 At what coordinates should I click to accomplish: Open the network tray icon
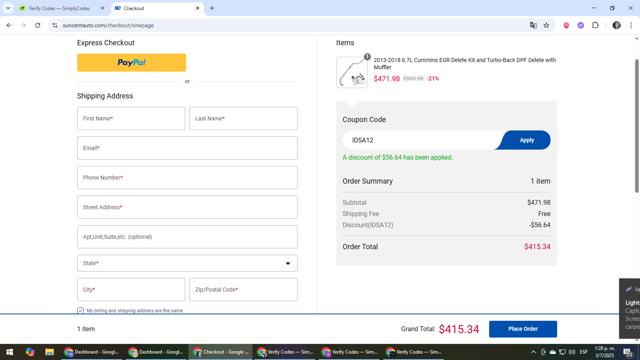[562, 352]
